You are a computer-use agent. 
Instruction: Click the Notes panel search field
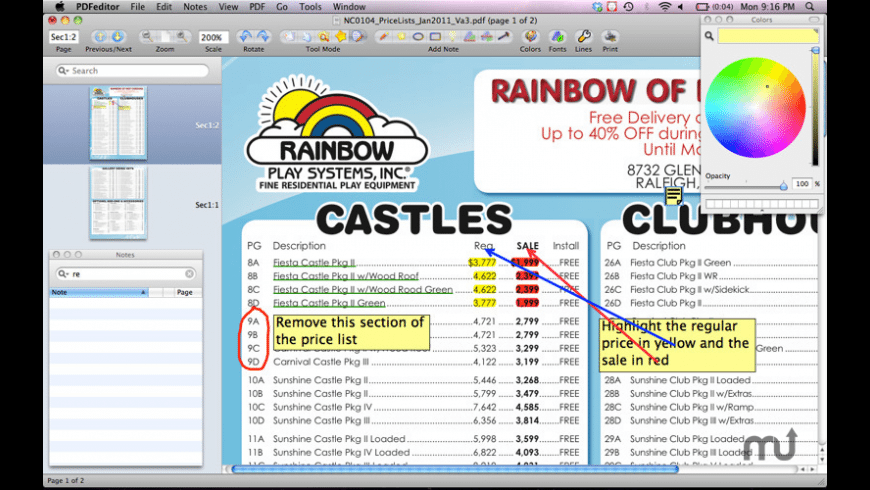125,274
